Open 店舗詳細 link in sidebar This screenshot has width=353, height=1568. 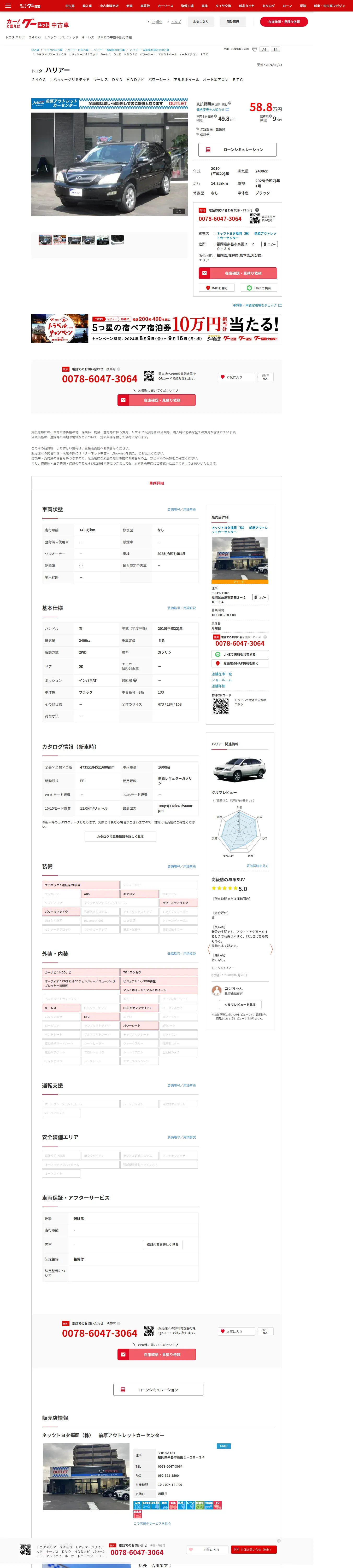pos(218,686)
